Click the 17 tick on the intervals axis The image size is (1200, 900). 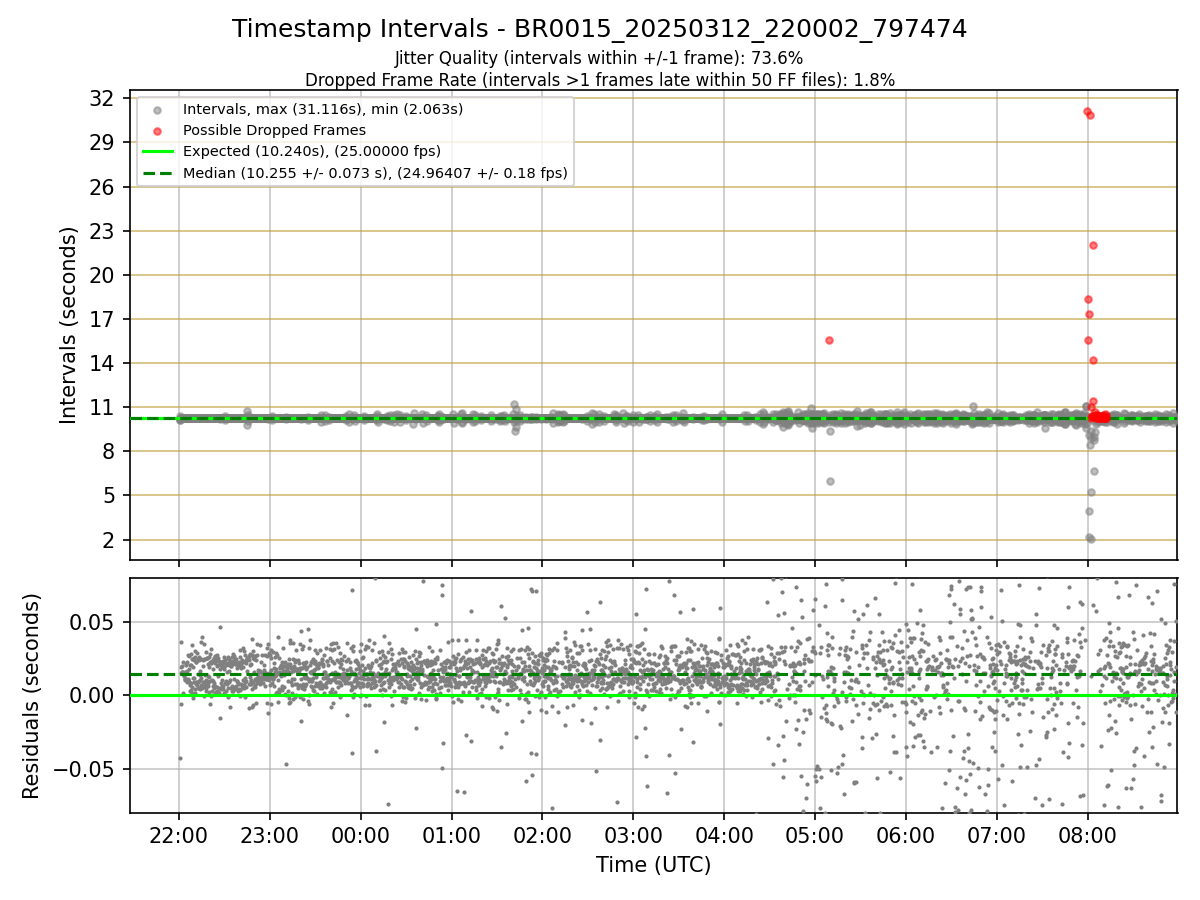pos(101,319)
